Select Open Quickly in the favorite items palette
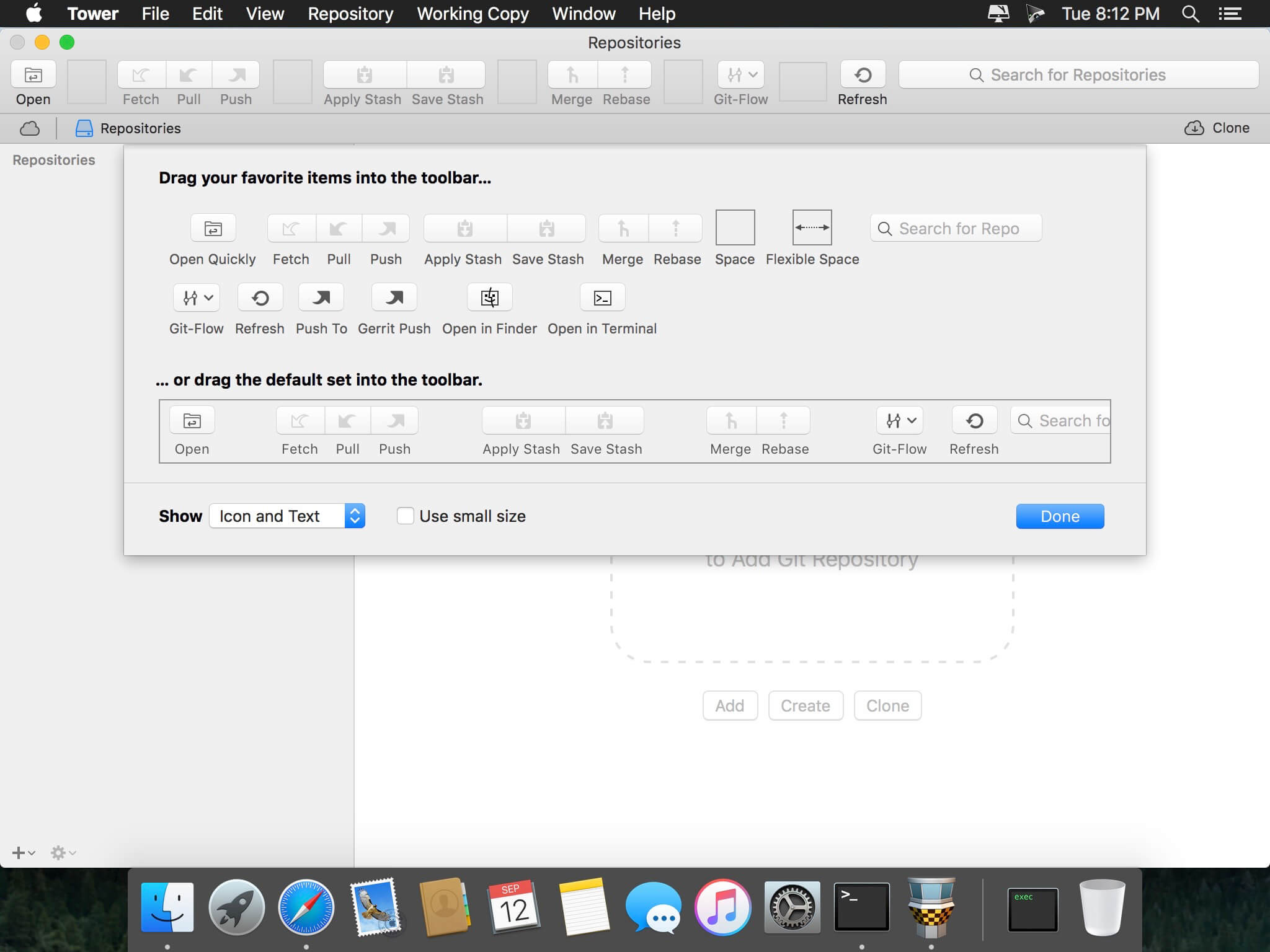This screenshot has height=952, width=1270. 213,228
